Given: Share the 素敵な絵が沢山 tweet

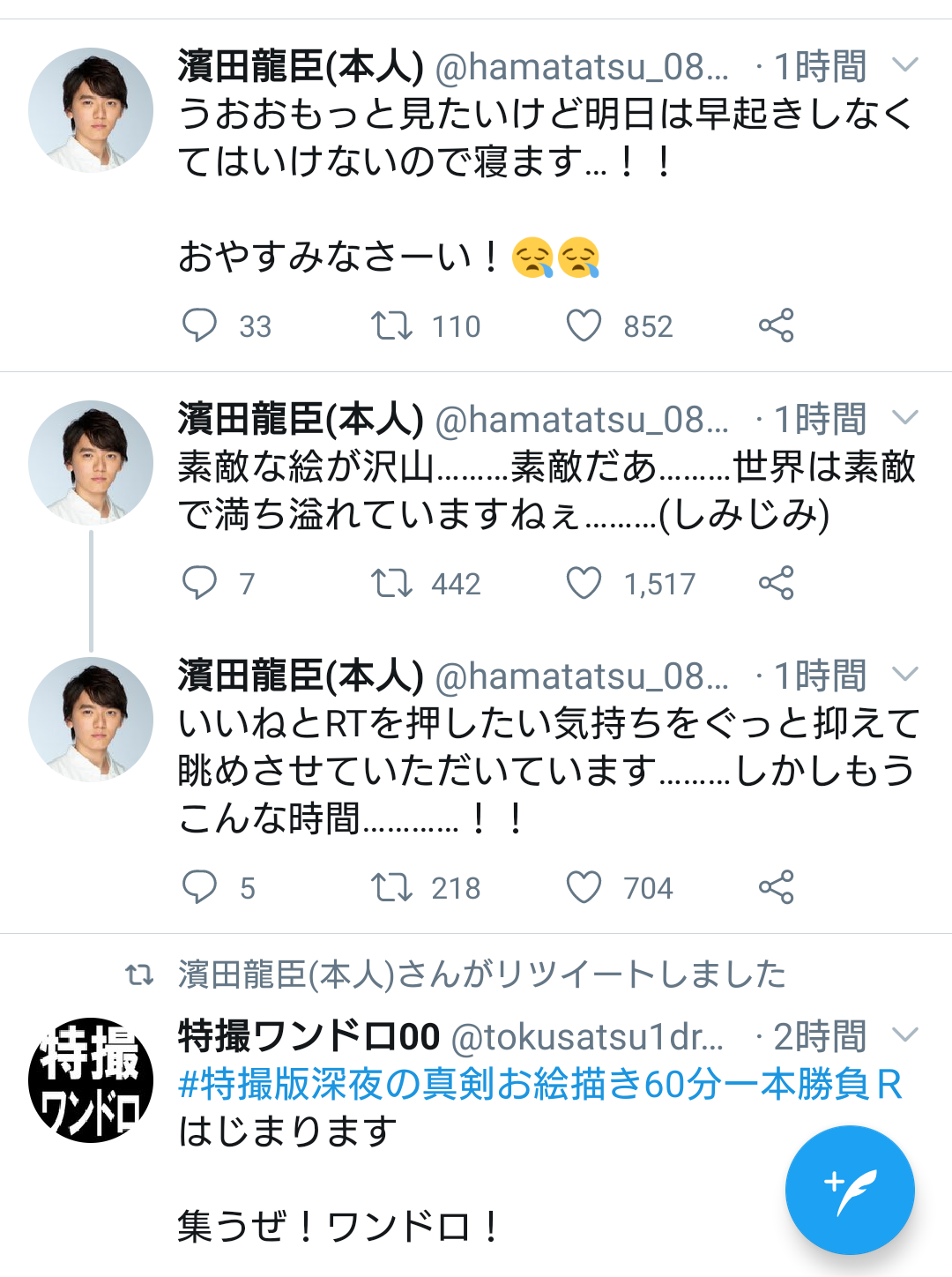Looking at the screenshot, I should coord(776,583).
